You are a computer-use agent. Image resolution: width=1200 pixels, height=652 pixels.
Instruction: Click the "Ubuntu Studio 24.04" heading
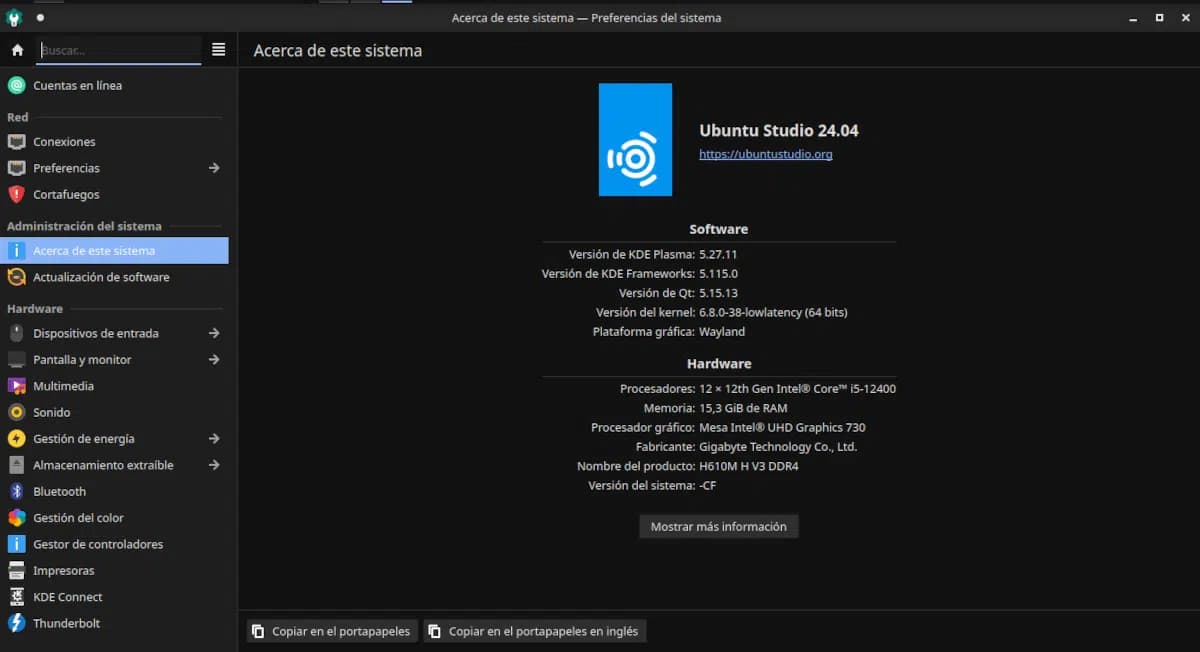pyautogui.click(x=779, y=131)
